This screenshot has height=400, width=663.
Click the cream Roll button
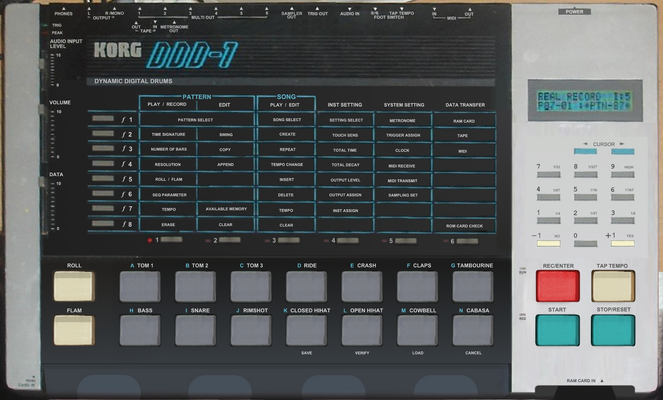pyautogui.click(x=74, y=286)
